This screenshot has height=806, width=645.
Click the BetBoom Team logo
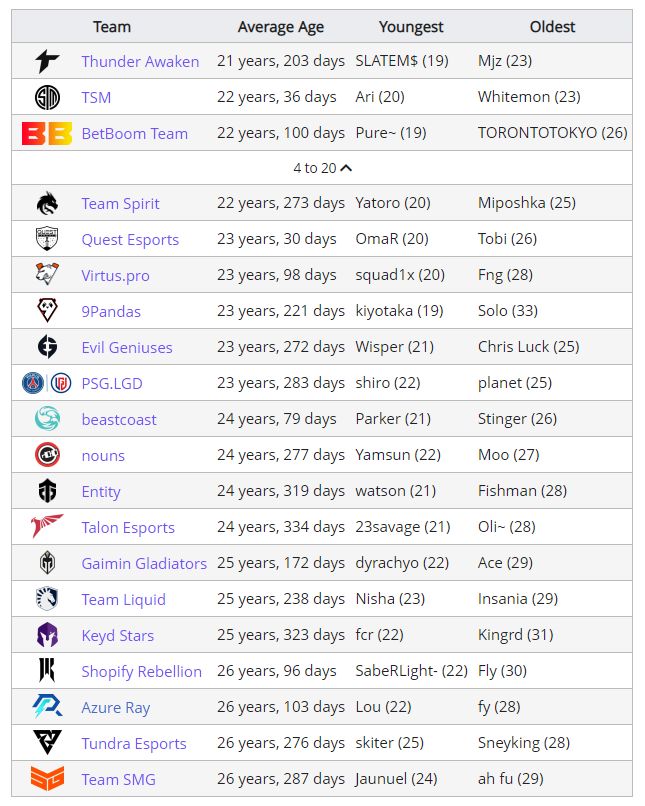(47, 133)
